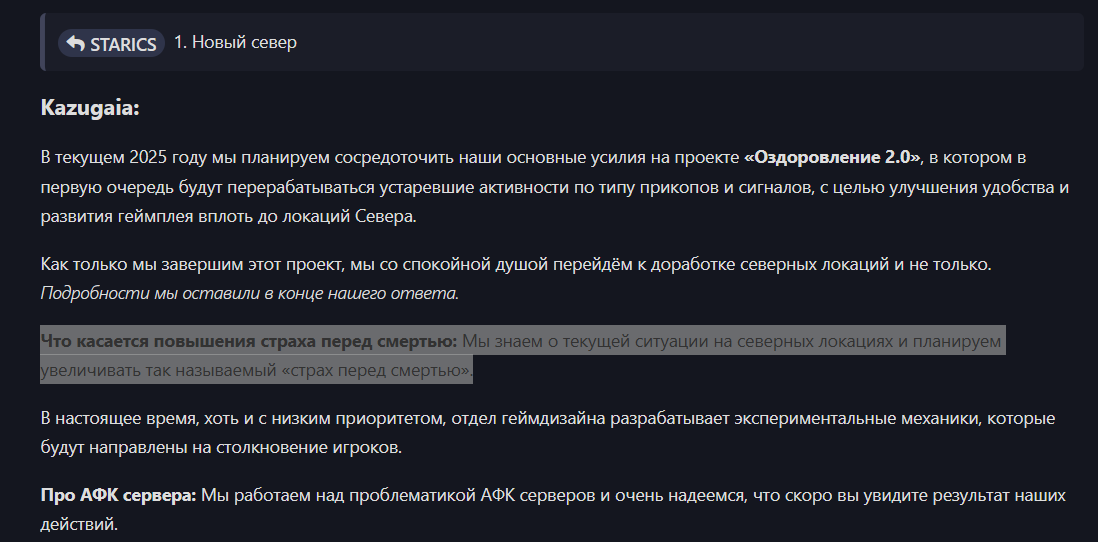Click the year "2025" in first paragraph
Viewport: 1098px width, 542px height.
point(148,158)
